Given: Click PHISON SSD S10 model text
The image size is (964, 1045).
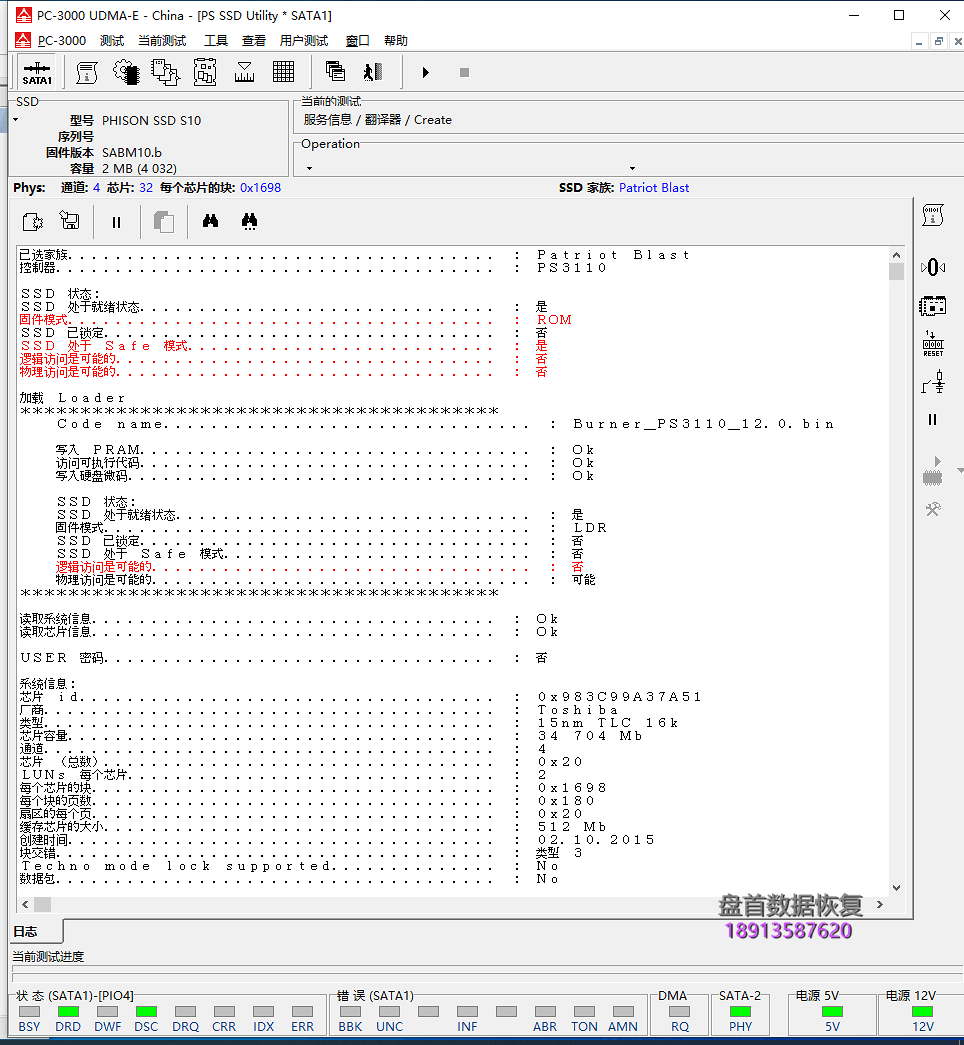Looking at the screenshot, I should click(151, 121).
